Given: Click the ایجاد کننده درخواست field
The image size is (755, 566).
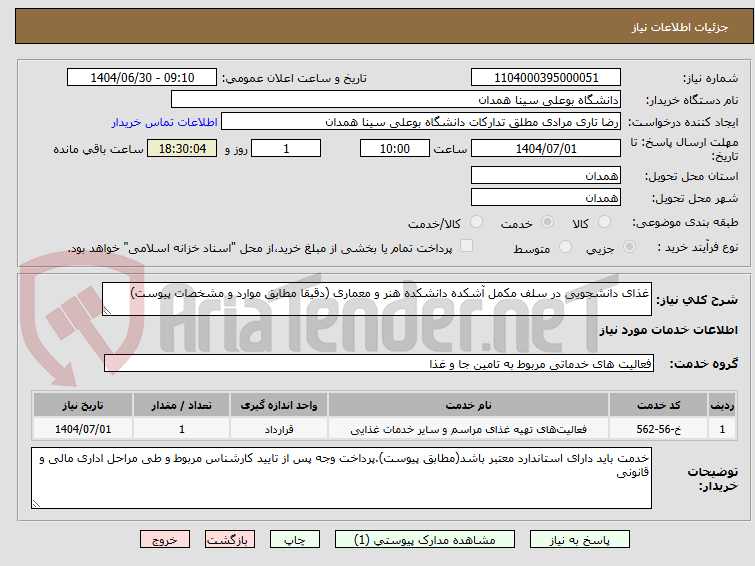Looking at the screenshot, I should pyautogui.click(x=421, y=122).
